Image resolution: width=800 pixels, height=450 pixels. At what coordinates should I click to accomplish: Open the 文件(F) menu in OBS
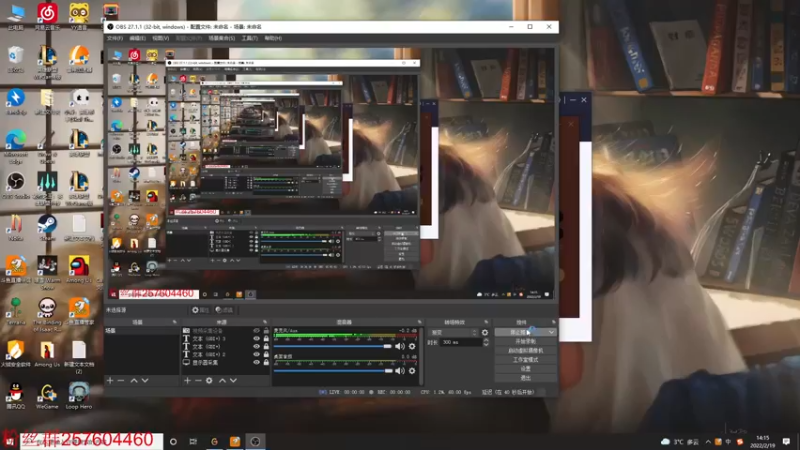[115, 38]
